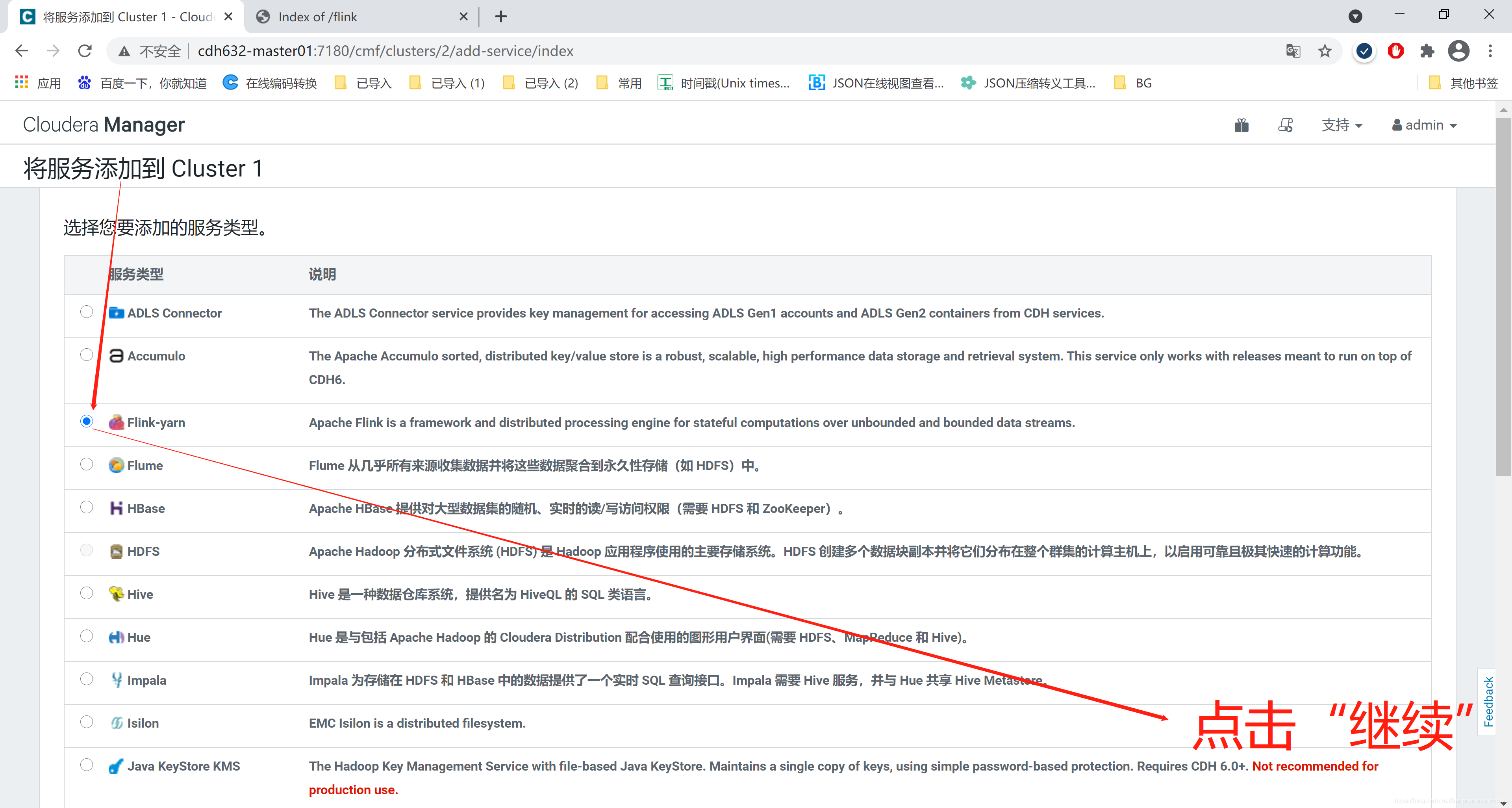The width and height of the screenshot is (1512, 808).
Task: Select the Accumulo service radio button
Action: point(86,355)
